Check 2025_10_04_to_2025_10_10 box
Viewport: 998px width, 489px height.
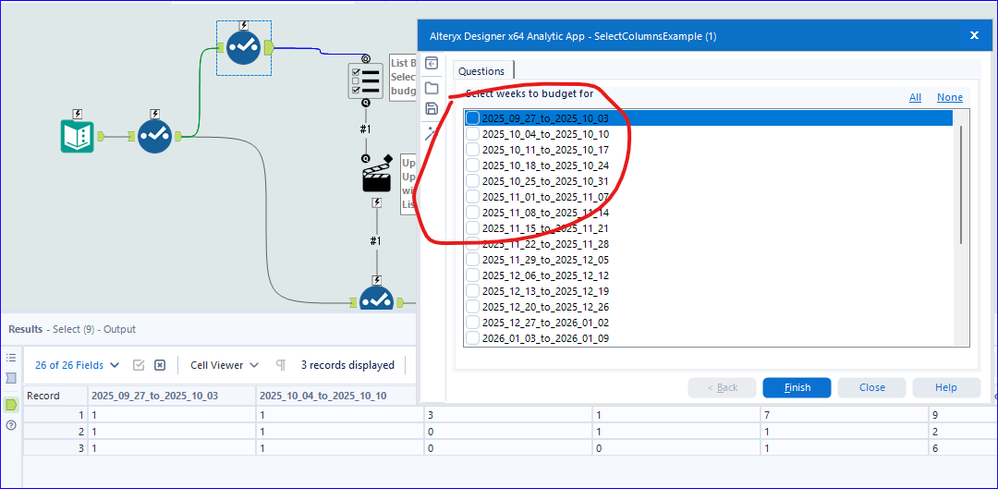[473, 134]
